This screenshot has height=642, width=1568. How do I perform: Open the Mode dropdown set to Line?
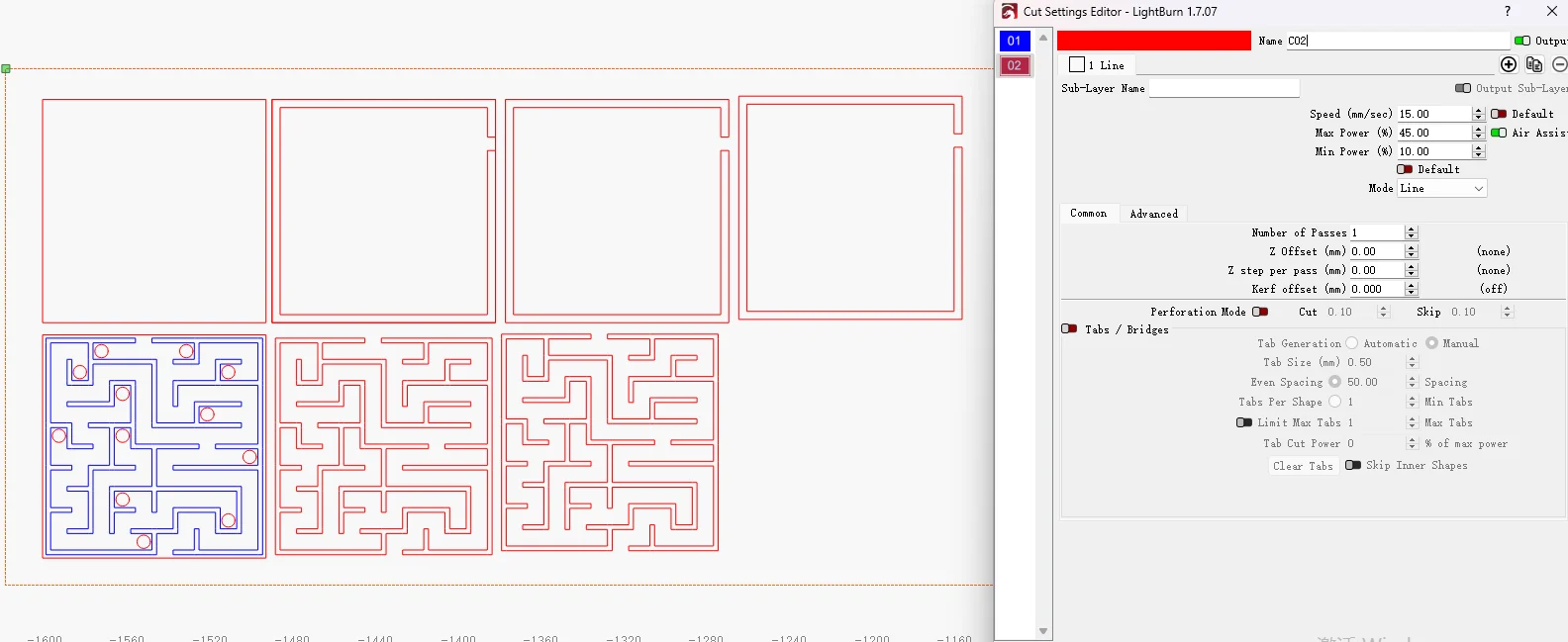click(x=1441, y=188)
